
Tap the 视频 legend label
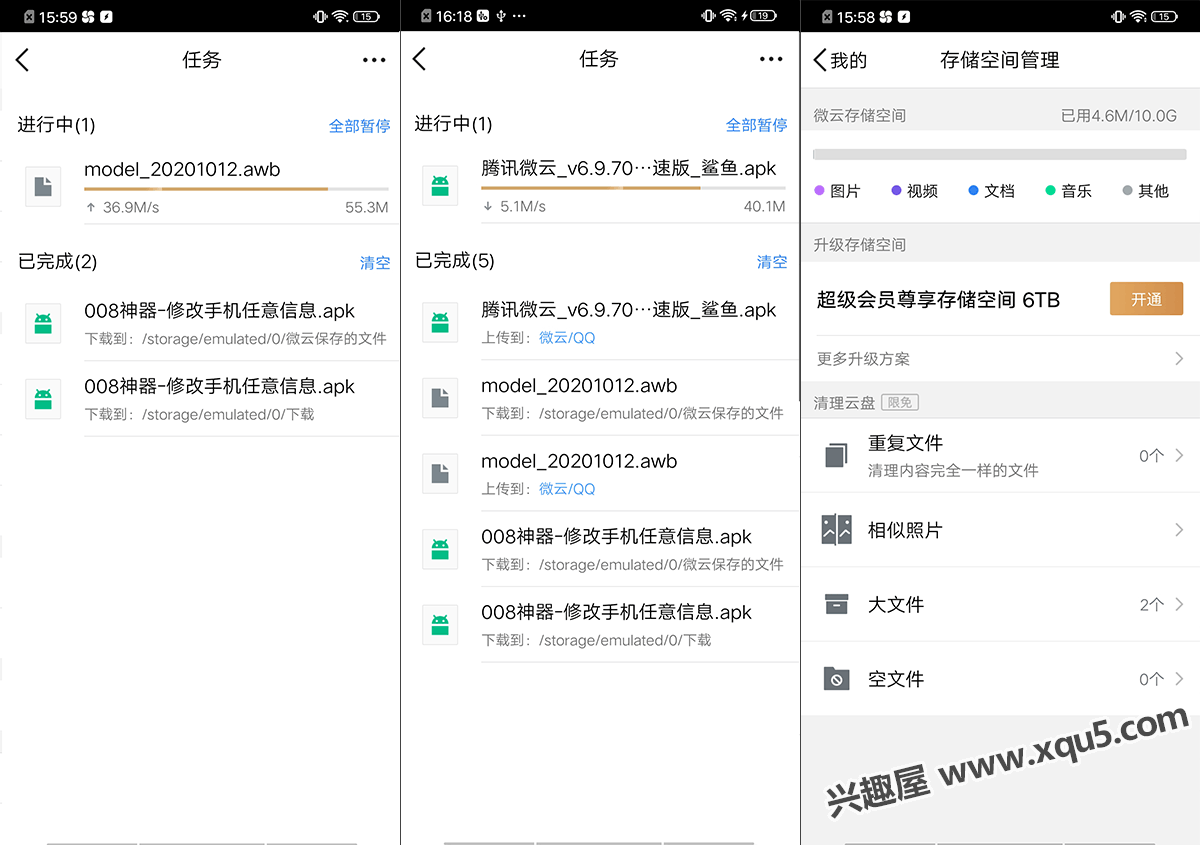[x=922, y=191]
